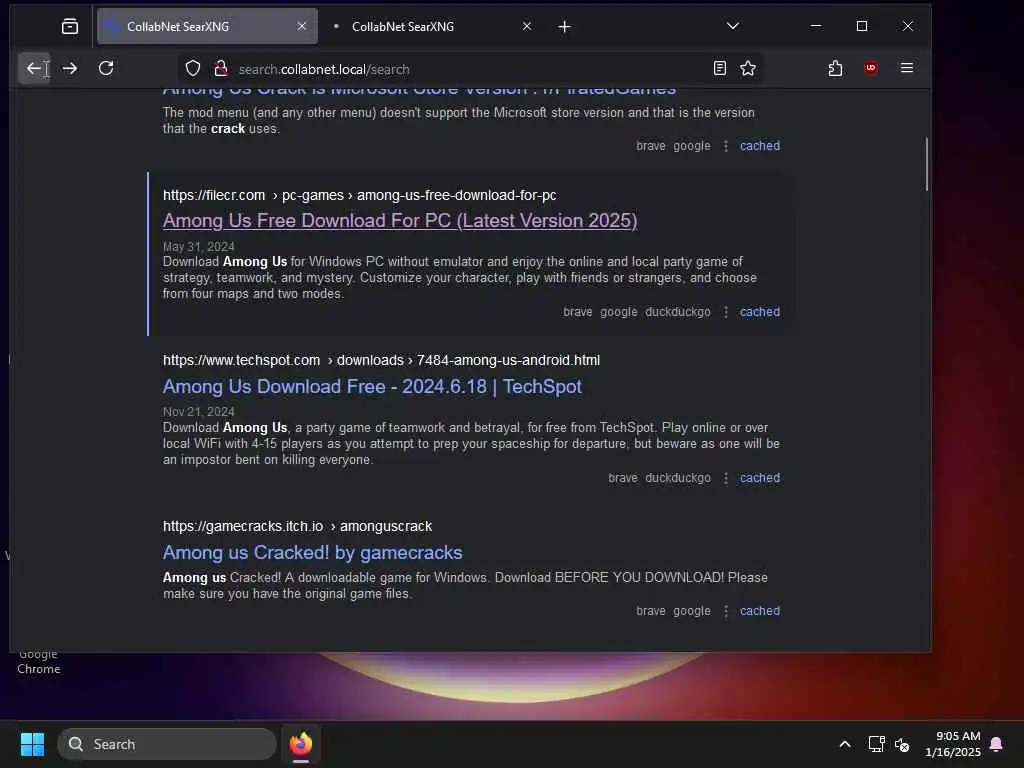The image size is (1024, 768).
Task: Go forward using the forward arrow
Action: [70, 68]
